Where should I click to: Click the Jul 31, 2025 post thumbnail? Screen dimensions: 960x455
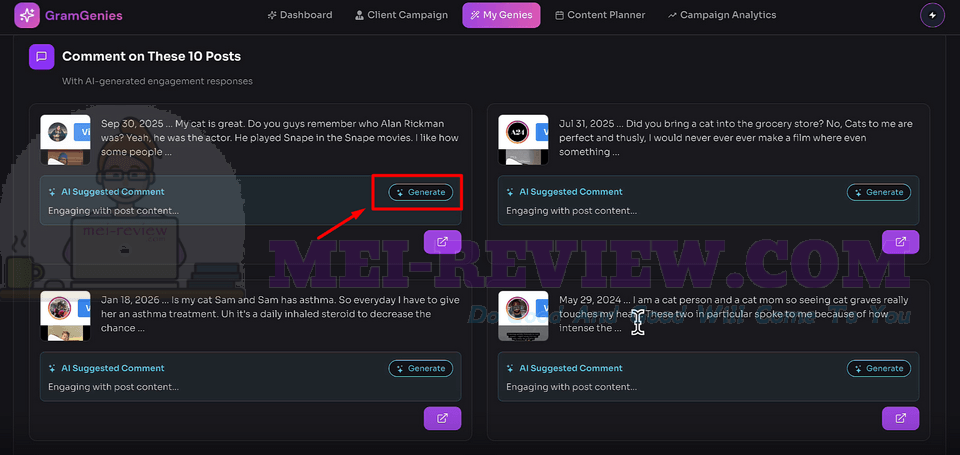tap(523, 139)
